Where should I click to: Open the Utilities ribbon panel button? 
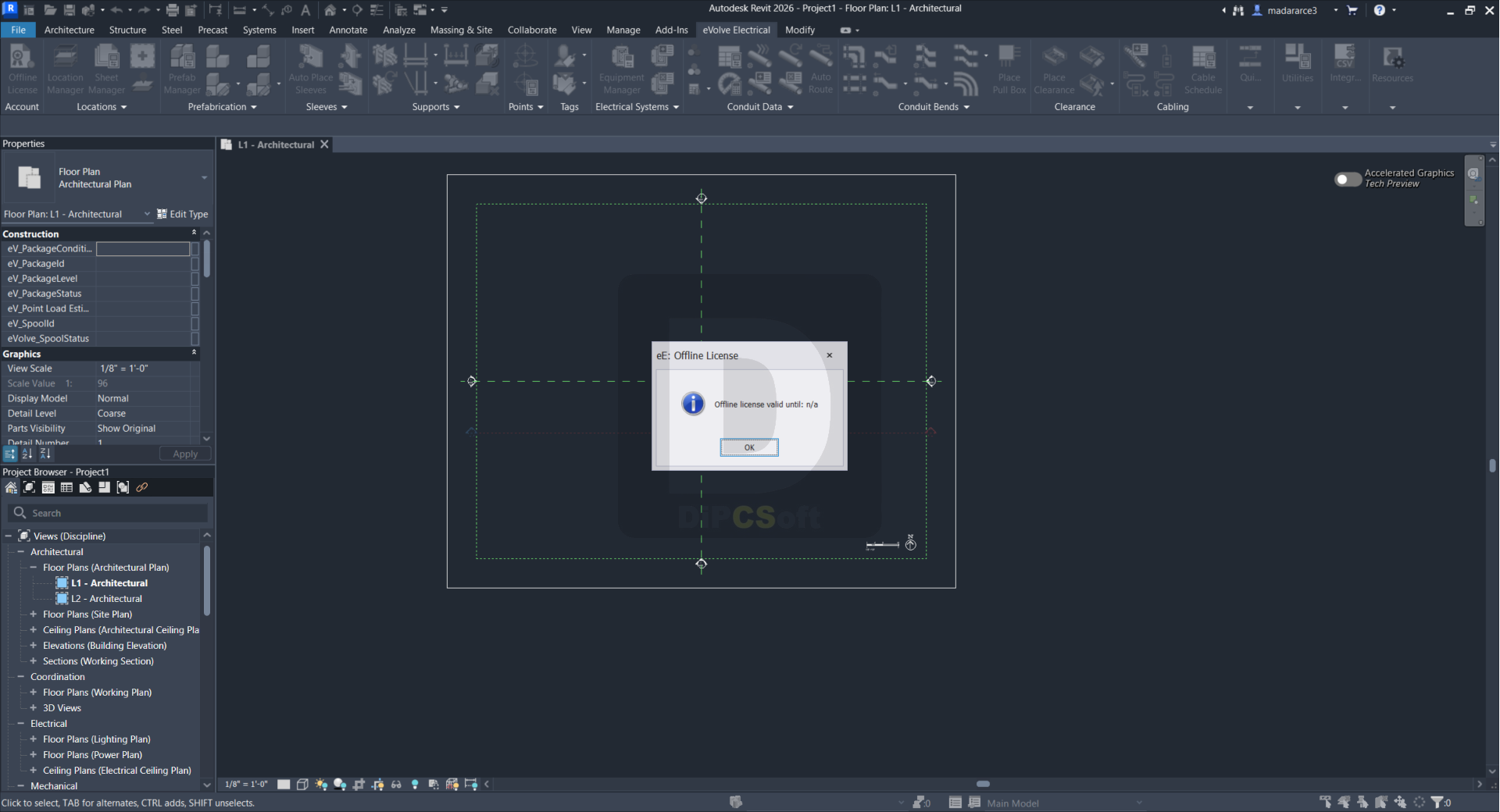click(x=1298, y=62)
